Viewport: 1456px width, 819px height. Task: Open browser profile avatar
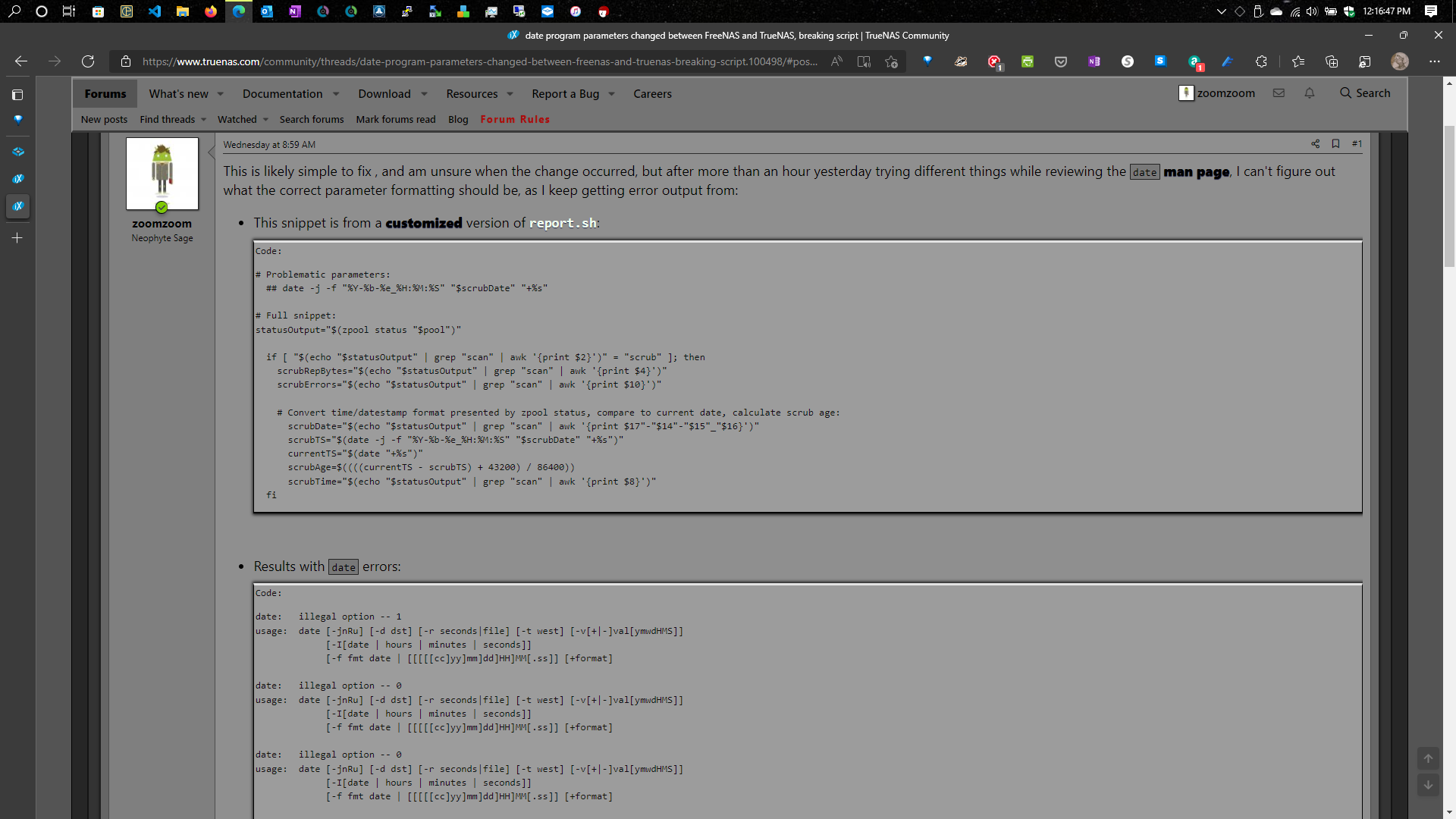(1400, 61)
